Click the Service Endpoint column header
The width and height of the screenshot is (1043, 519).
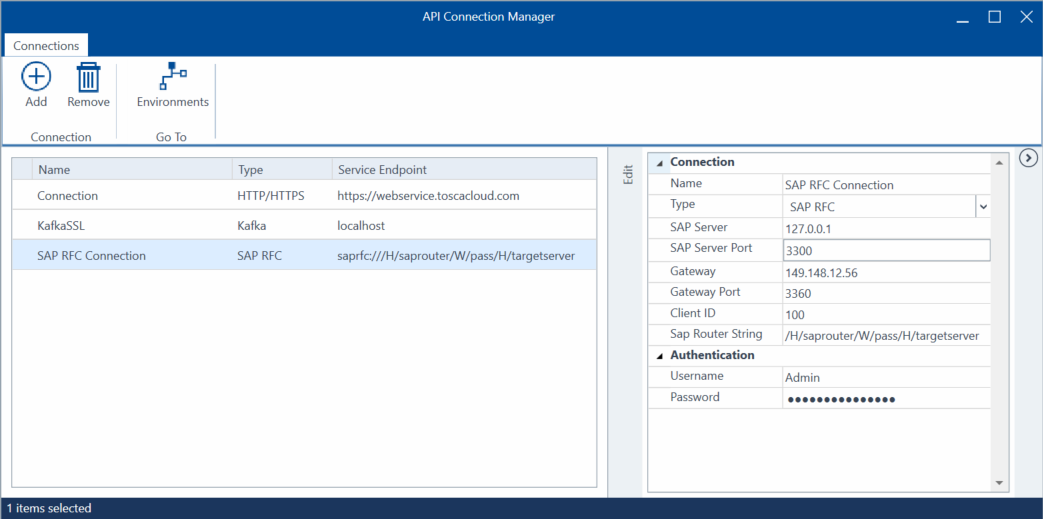[x=463, y=170]
